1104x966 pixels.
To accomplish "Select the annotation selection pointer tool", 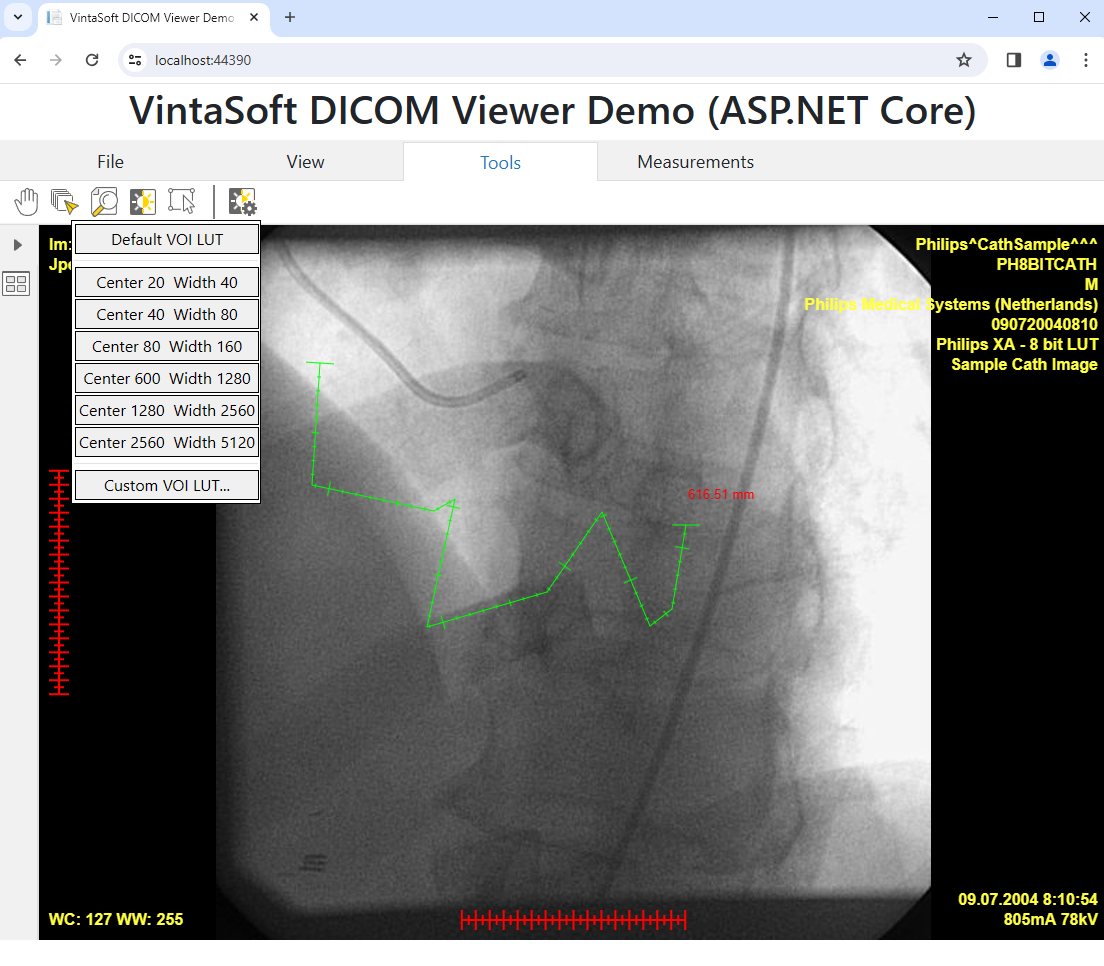I will (x=182, y=202).
